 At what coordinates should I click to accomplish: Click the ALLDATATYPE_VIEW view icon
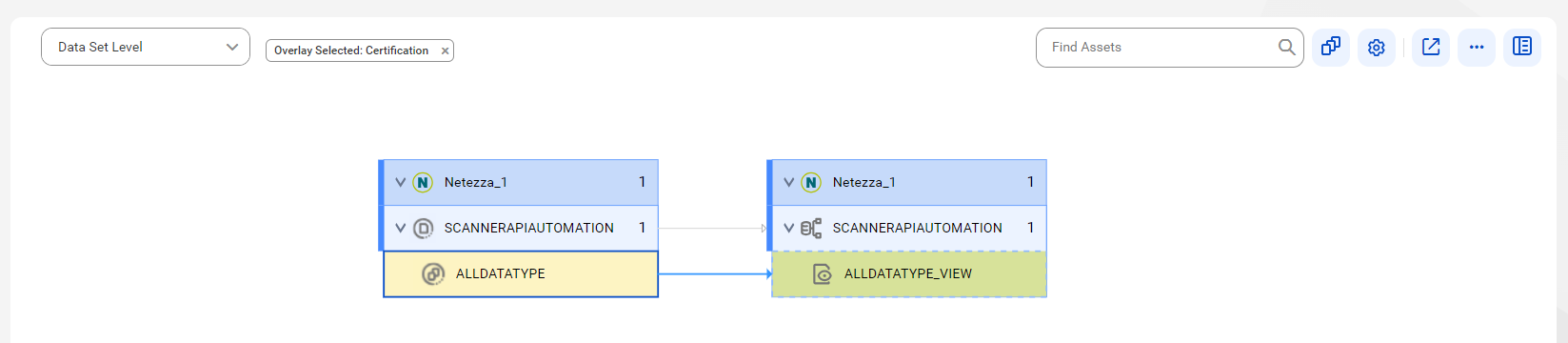point(822,273)
